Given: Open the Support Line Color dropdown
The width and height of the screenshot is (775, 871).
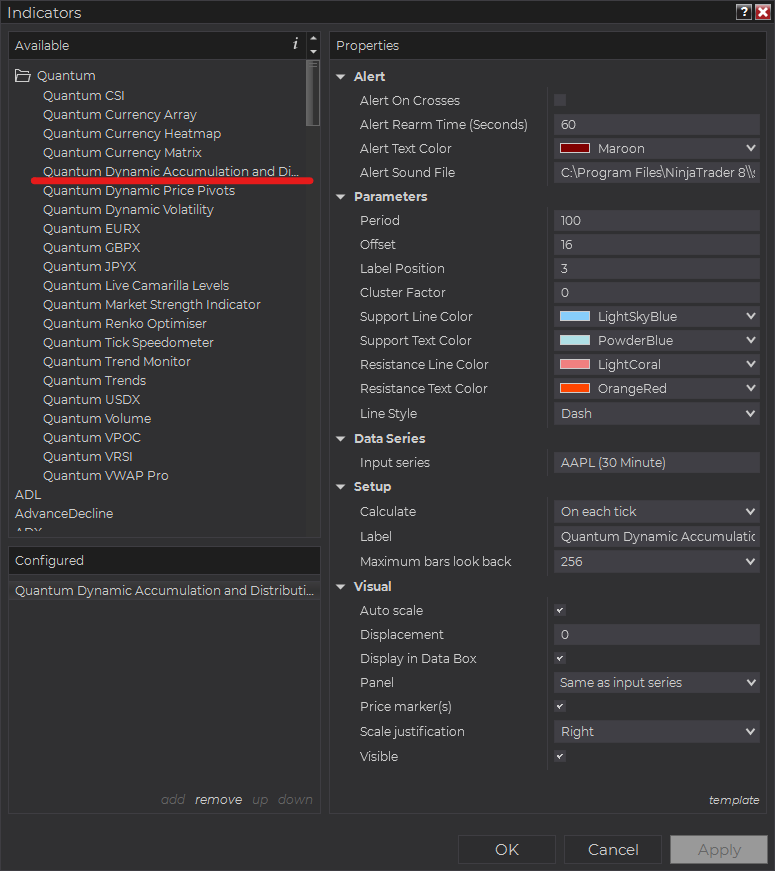Looking at the screenshot, I should click(x=657, y=317).
